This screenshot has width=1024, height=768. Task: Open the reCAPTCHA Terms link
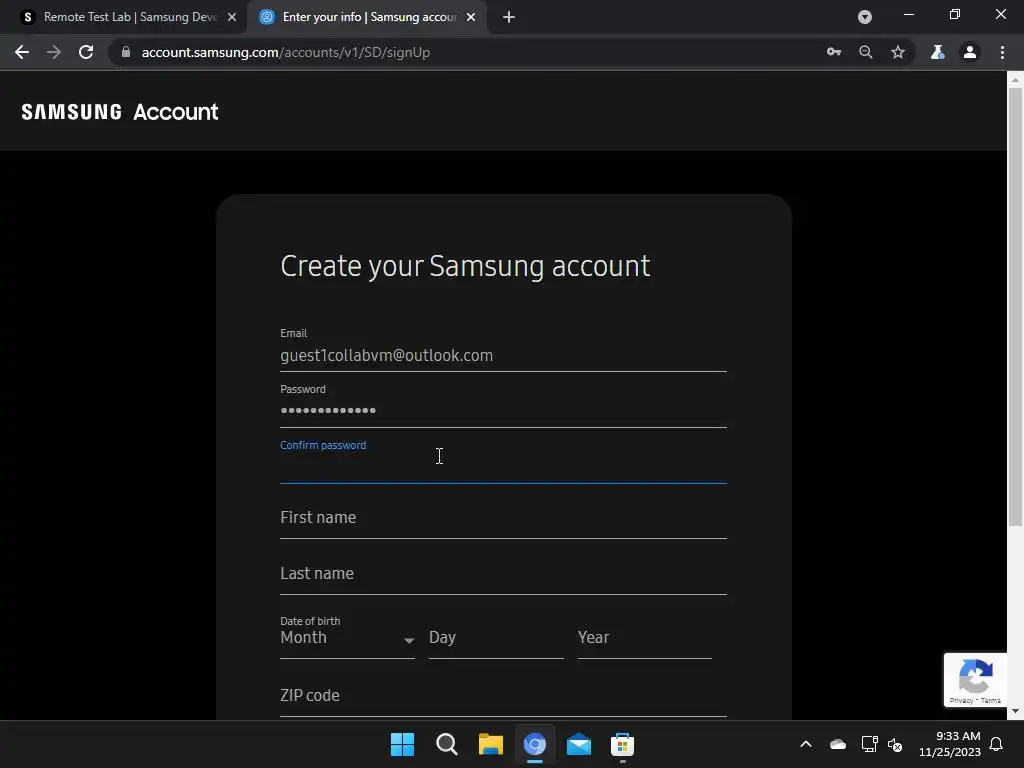991,700
